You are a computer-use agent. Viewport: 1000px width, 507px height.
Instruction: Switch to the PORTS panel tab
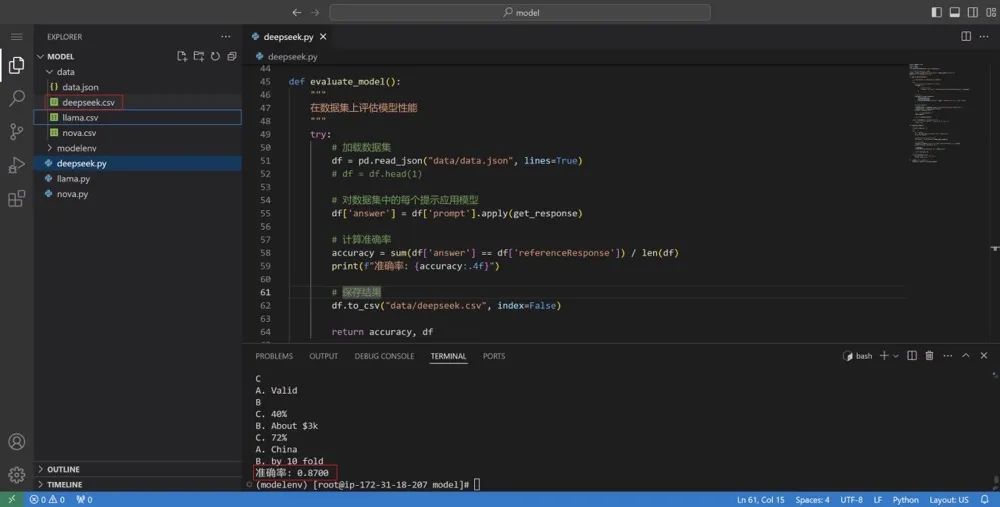[494, 356]
